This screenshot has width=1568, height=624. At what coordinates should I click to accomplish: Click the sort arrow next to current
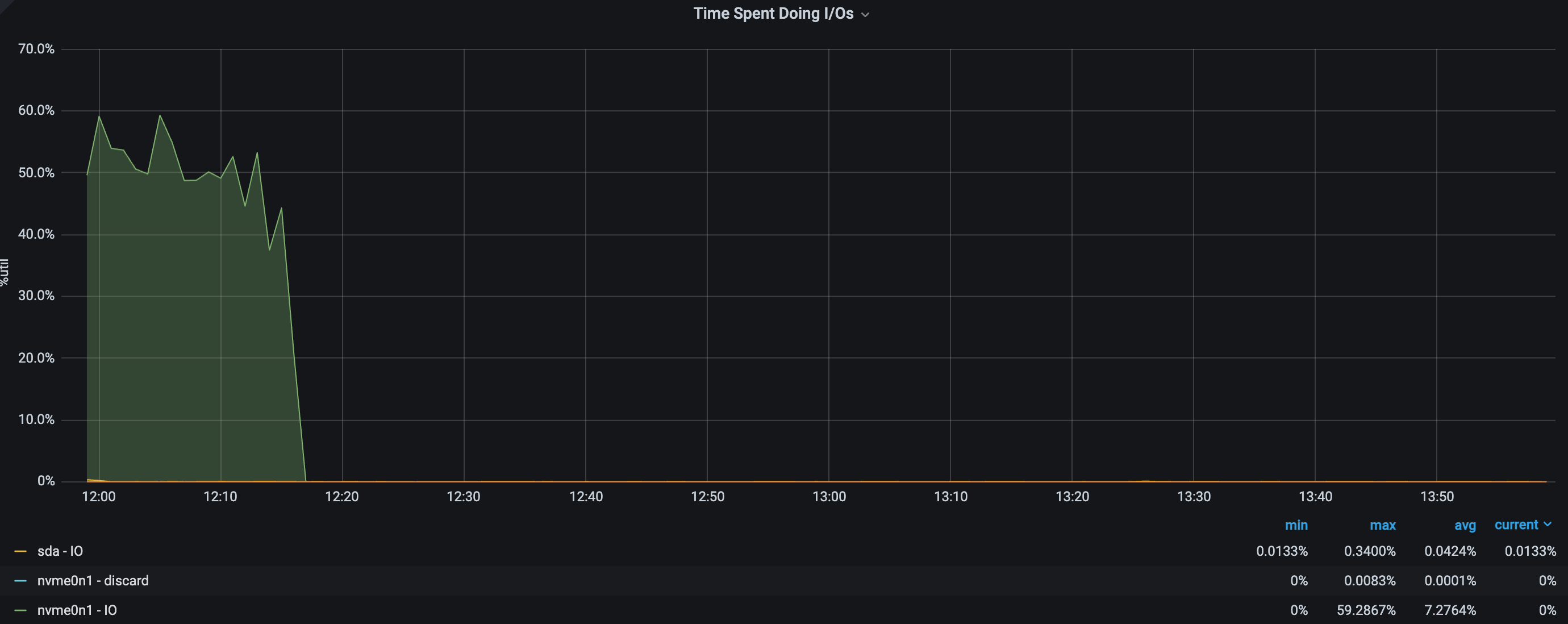[1548, 524]
